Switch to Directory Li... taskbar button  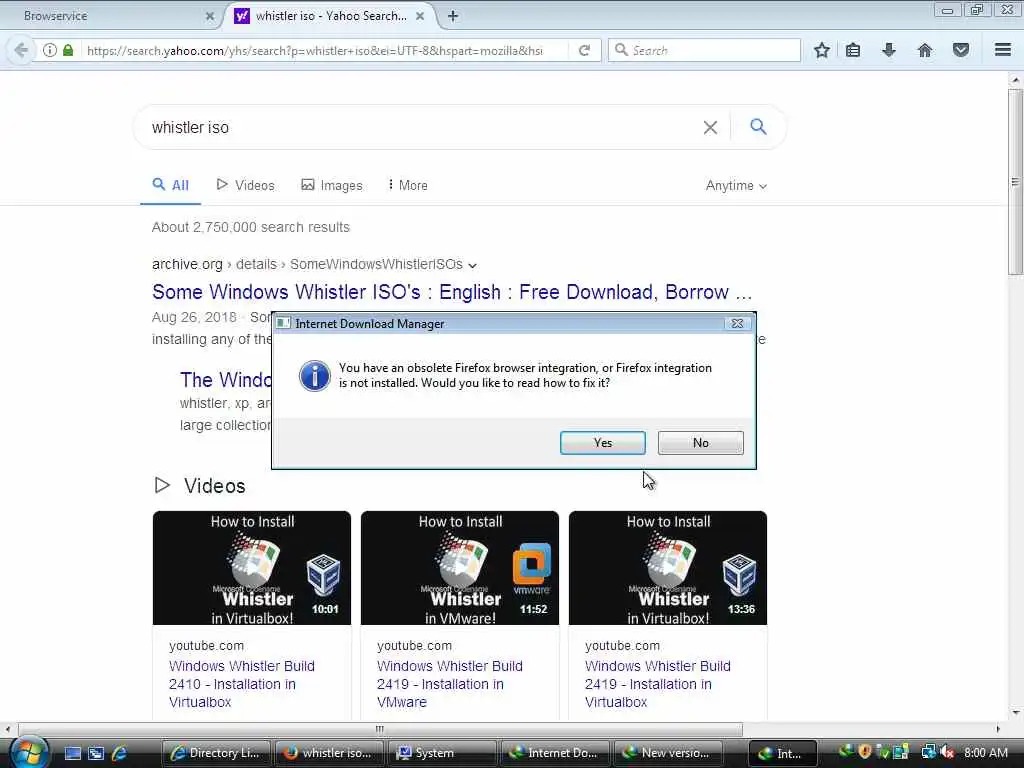click(216, 753)
